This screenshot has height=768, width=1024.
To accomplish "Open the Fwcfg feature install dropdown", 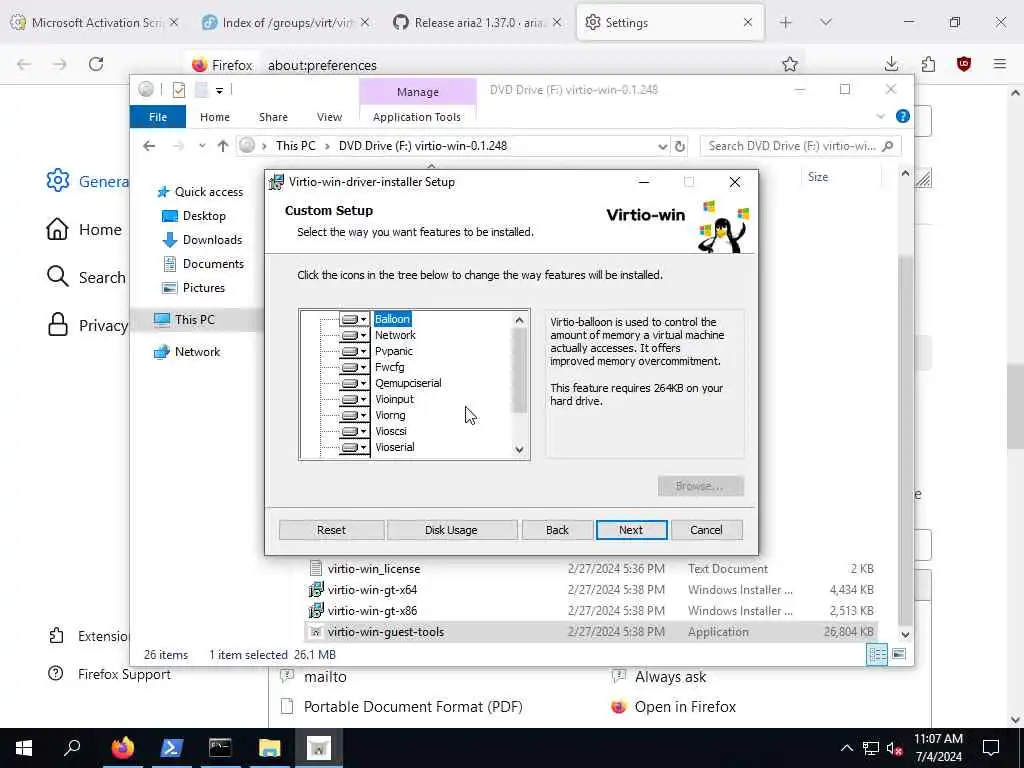I will 354,367.
